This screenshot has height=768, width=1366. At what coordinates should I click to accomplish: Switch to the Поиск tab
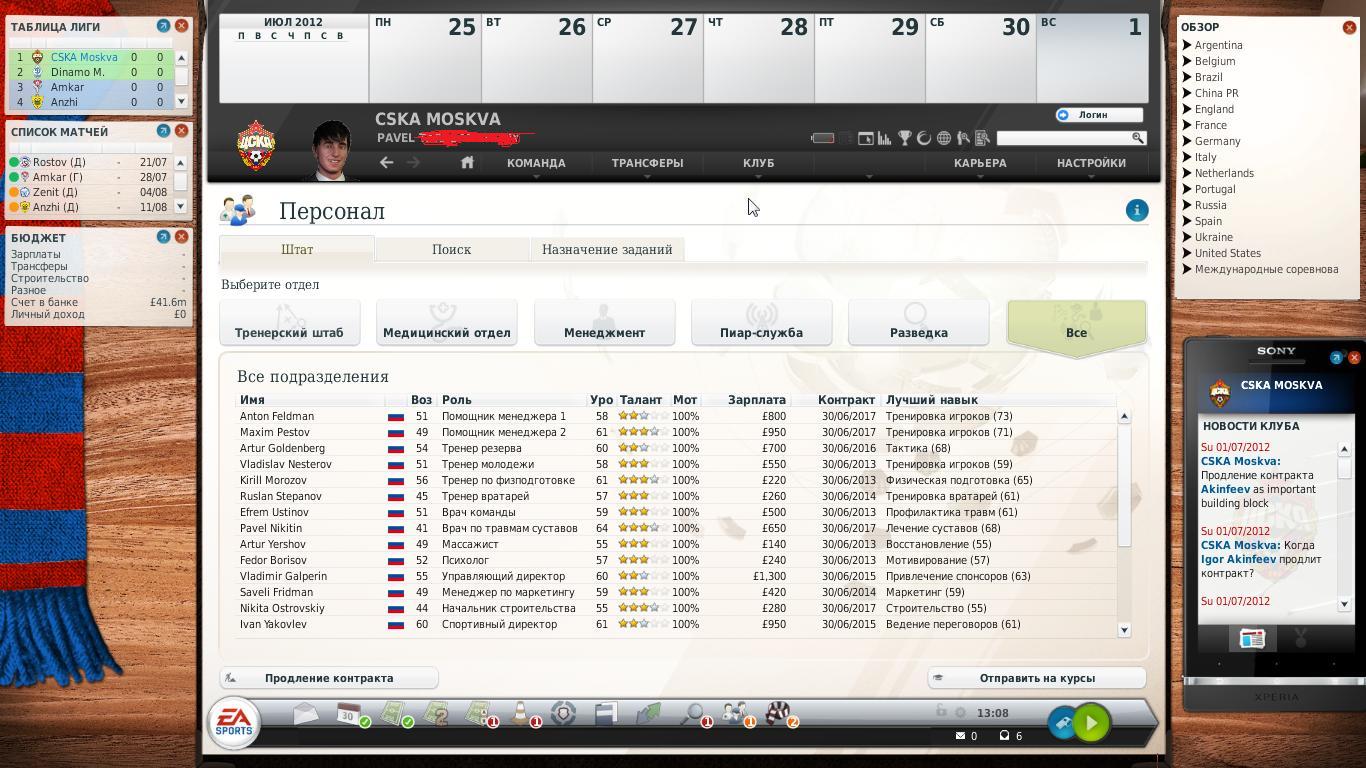(x=451, y=249)
